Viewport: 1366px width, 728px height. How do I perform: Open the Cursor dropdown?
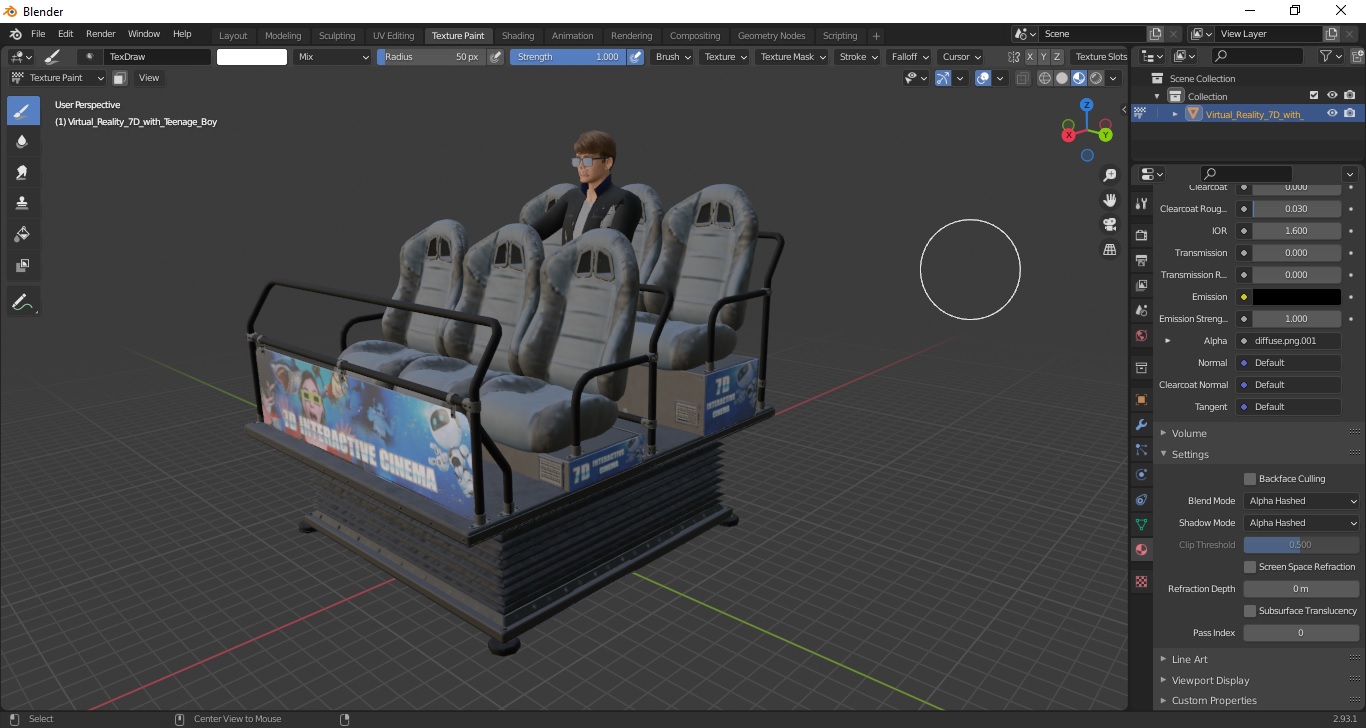click(x=961, y=57)
